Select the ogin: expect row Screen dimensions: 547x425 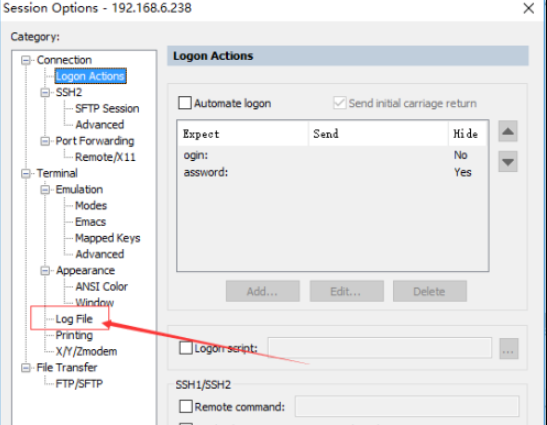pos(332,155)
